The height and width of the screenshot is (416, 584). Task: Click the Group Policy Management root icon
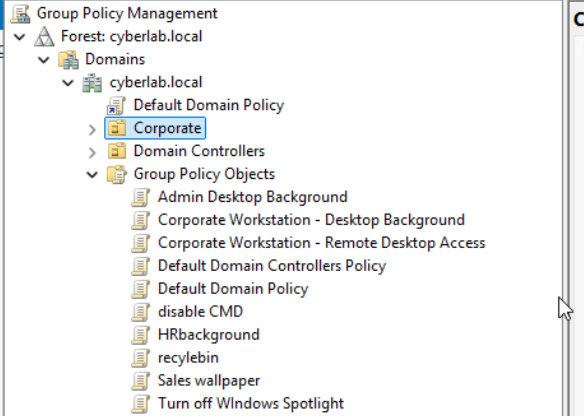click(x=20, y=13)
